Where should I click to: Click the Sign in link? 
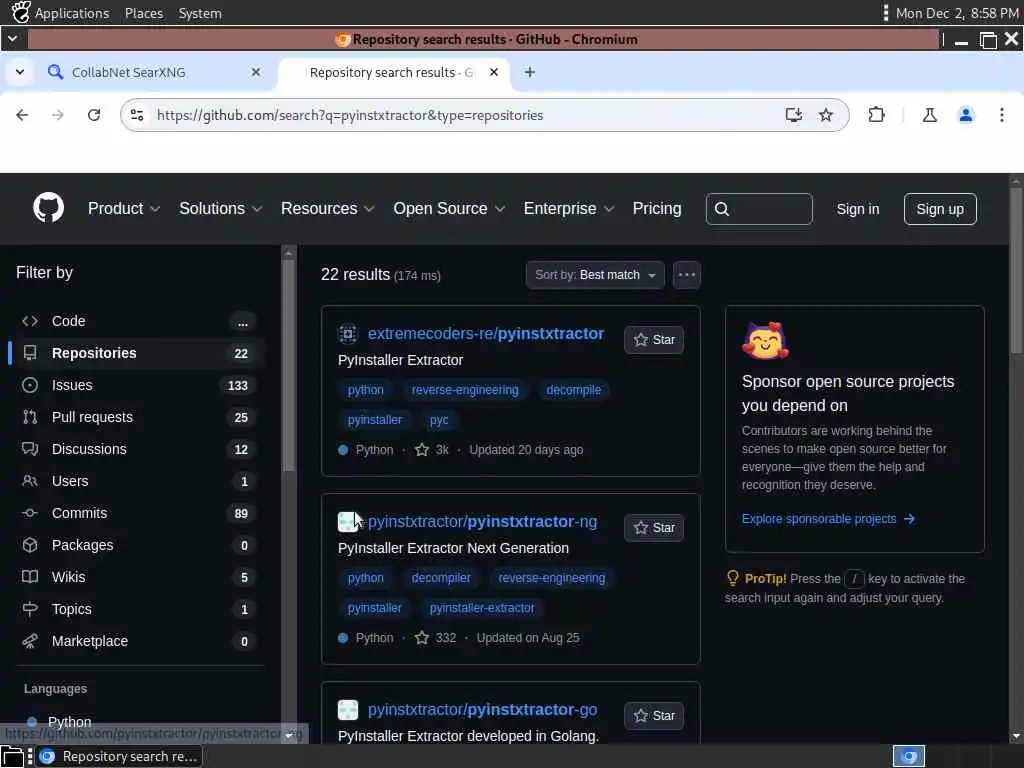tap(857, 209)
